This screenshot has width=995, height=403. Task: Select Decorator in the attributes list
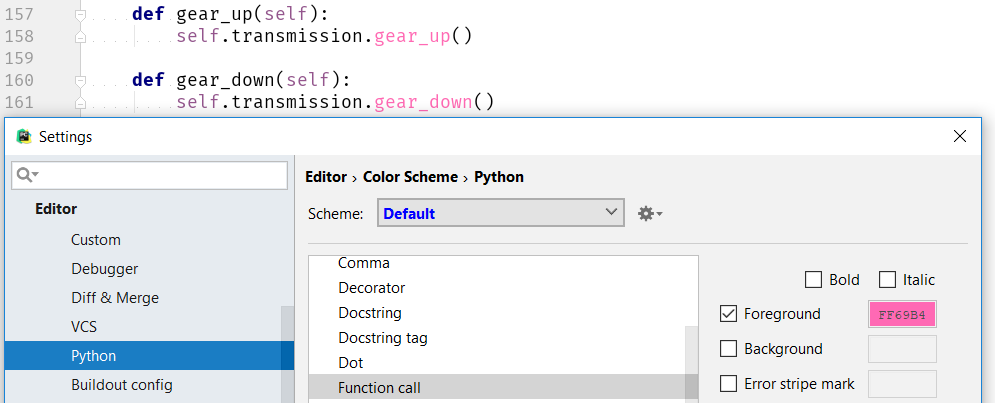372,287
